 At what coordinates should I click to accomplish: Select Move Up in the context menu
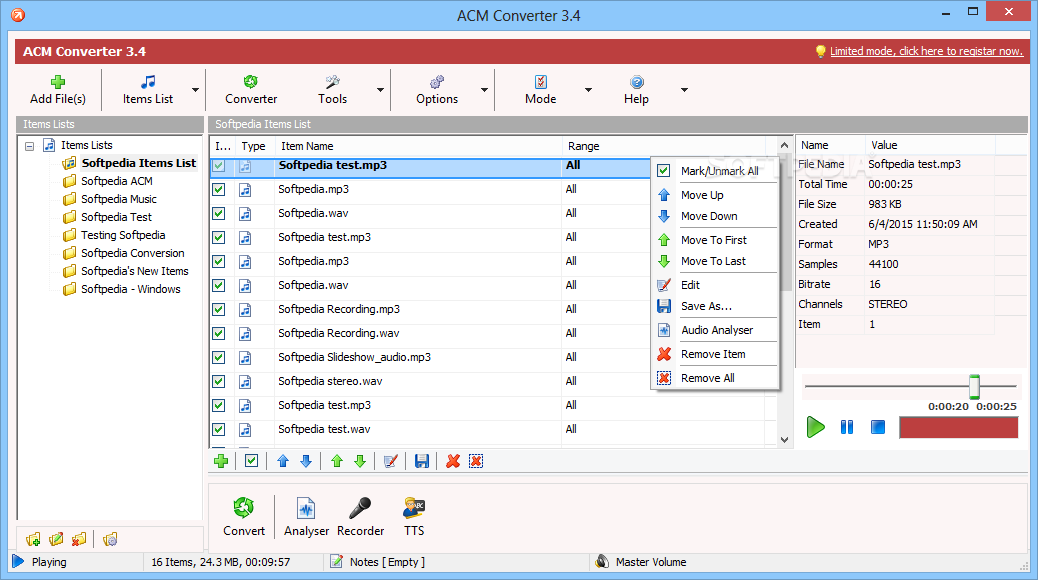click(715, 195)
